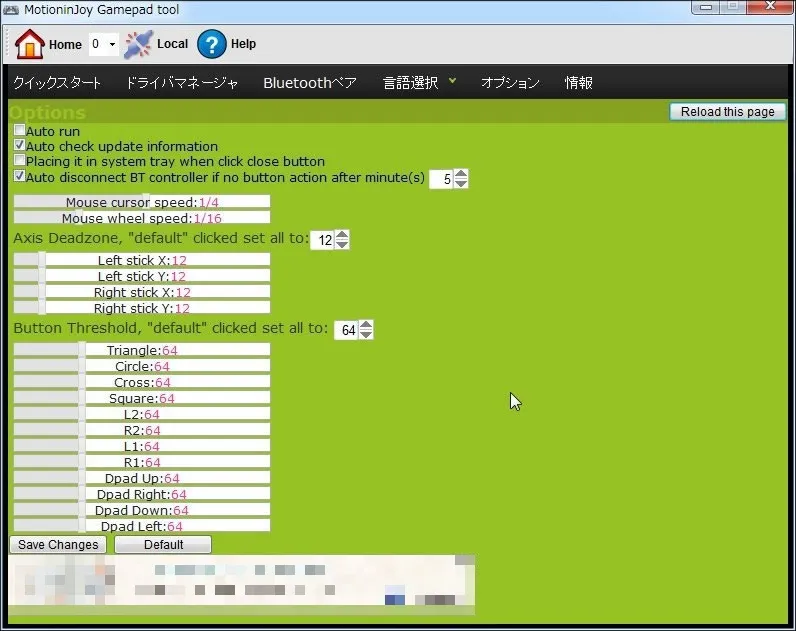The height and width of the screenshot is (631, 796).
Task: Click the Local connection plug icon
Action: click(138, 44)
